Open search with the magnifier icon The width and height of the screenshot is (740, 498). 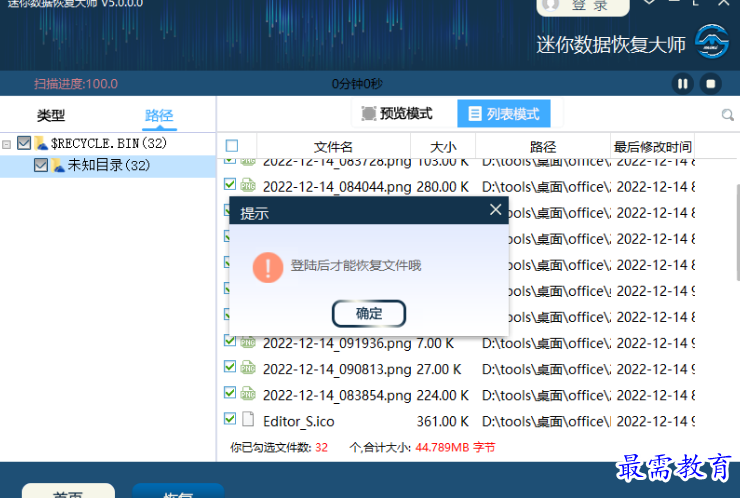tap(727, 115)
